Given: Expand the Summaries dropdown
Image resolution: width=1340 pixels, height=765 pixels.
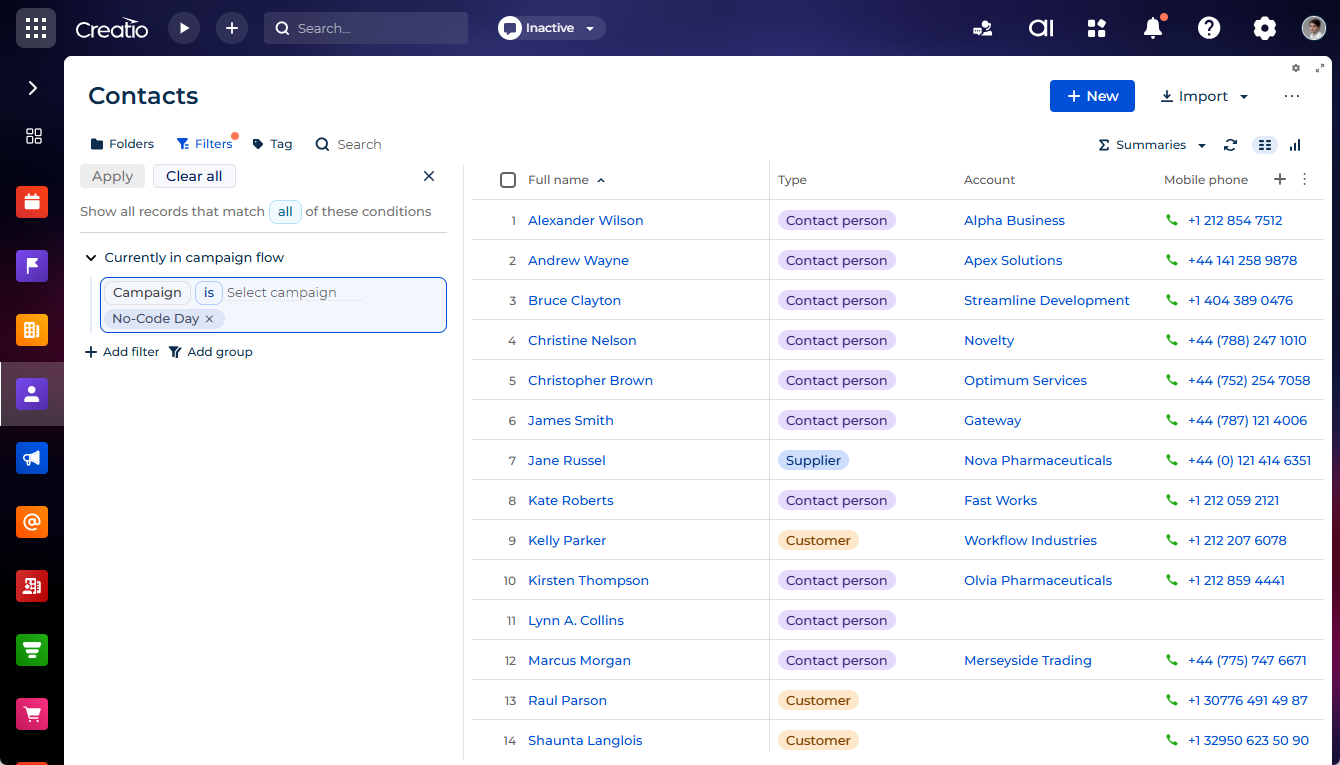Looking at the screenshot, I should [x=1152, y=145].
